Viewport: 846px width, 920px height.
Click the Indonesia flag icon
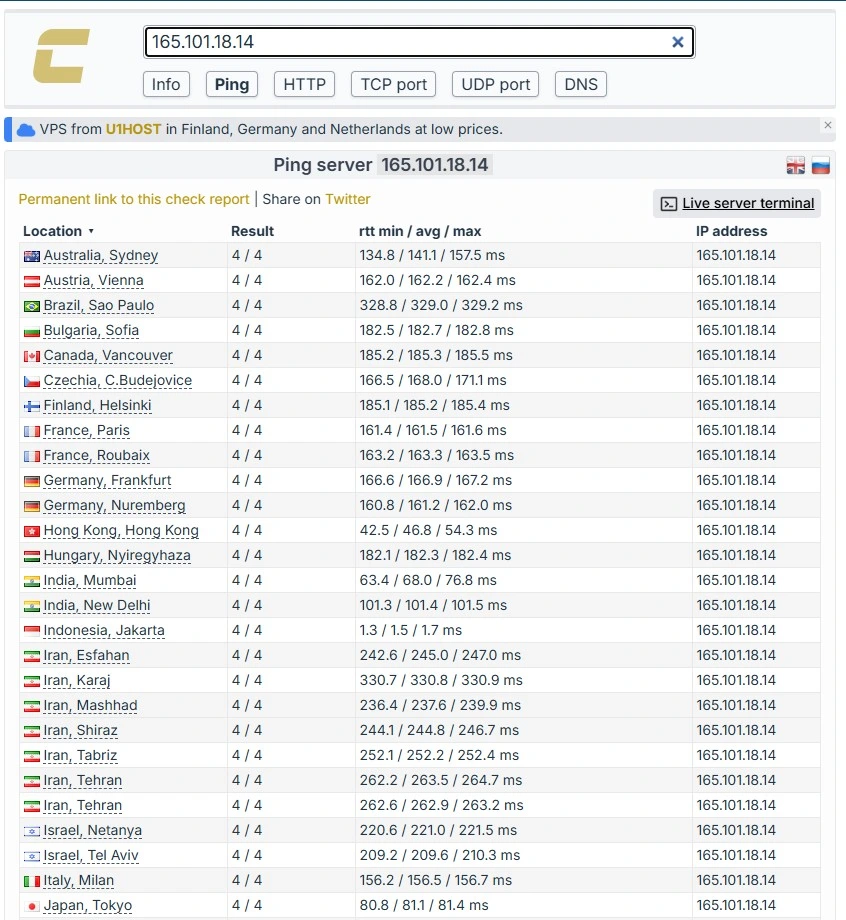click(x=32, y=632)
